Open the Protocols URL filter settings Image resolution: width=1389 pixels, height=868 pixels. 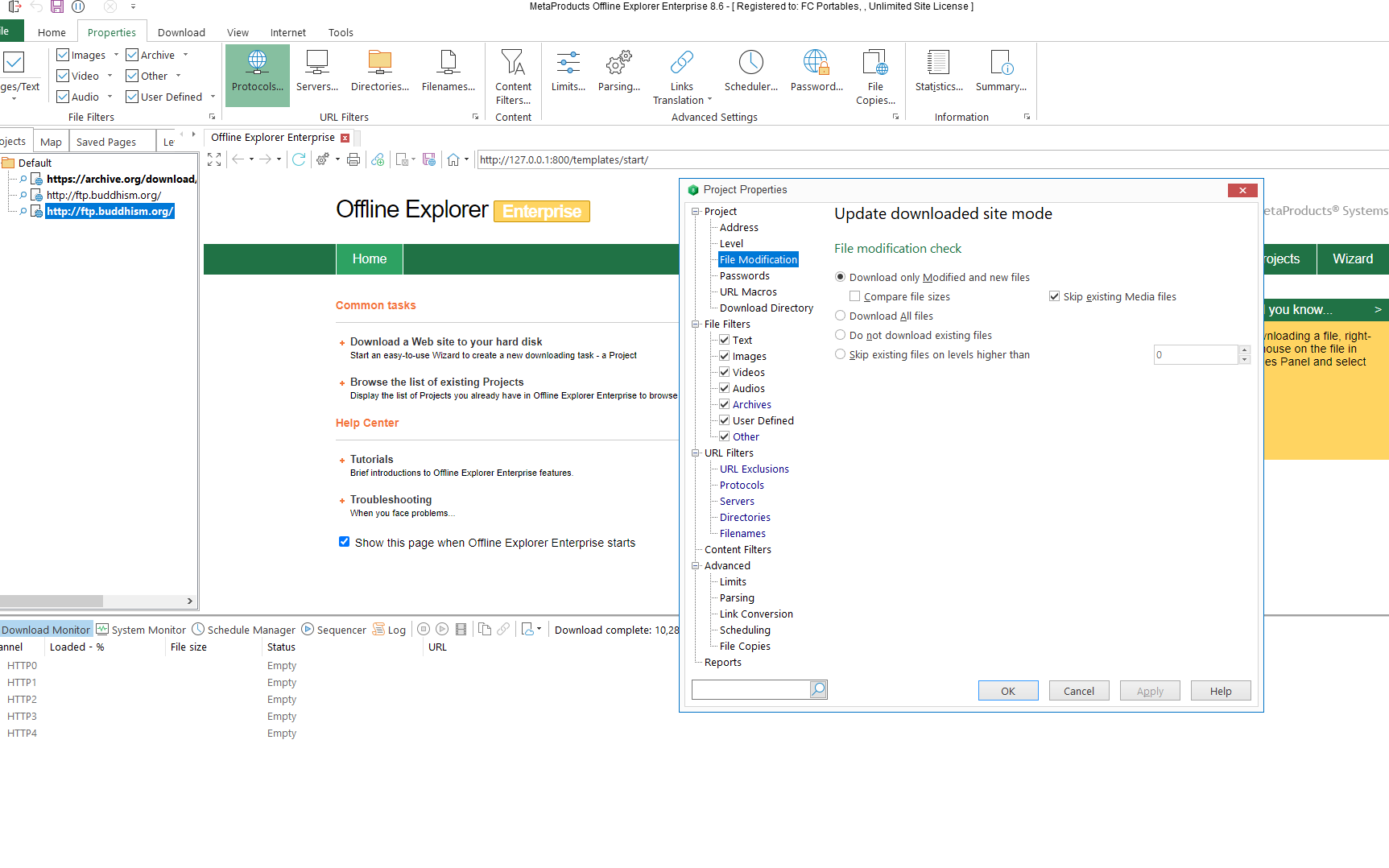[257, 72]
